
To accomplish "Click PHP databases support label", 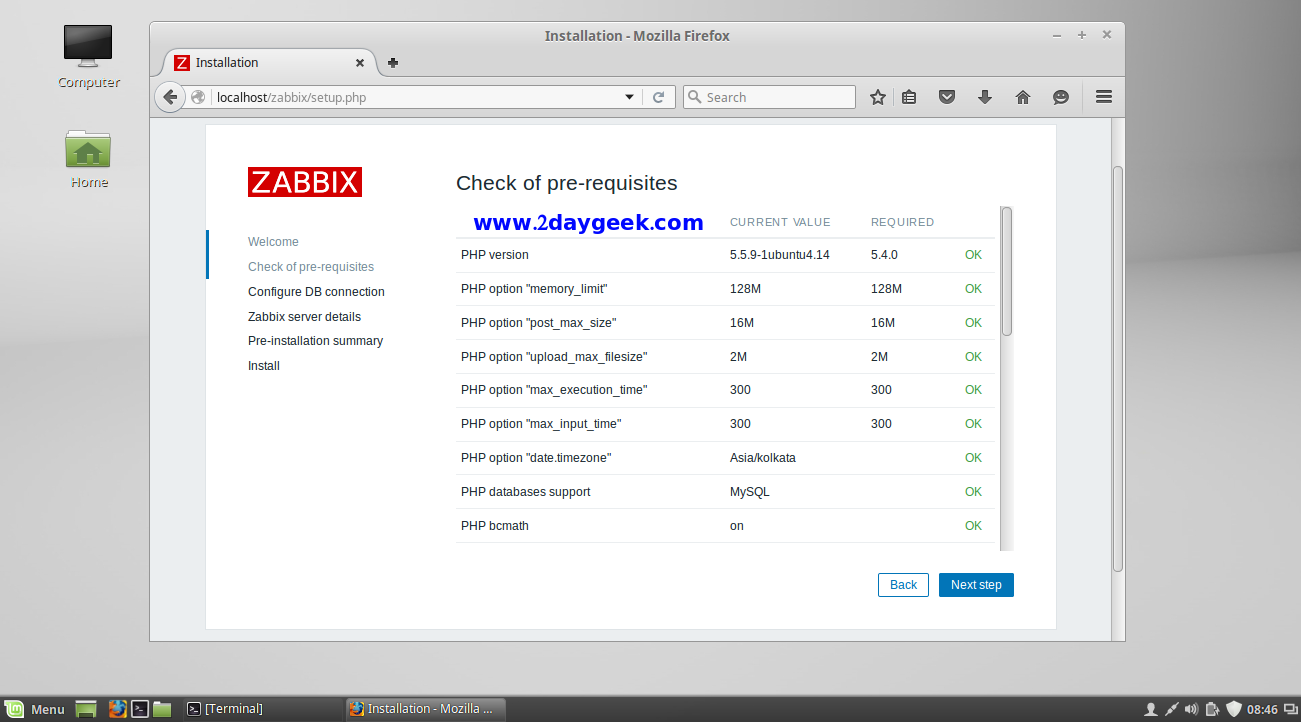I will (526, 492).
